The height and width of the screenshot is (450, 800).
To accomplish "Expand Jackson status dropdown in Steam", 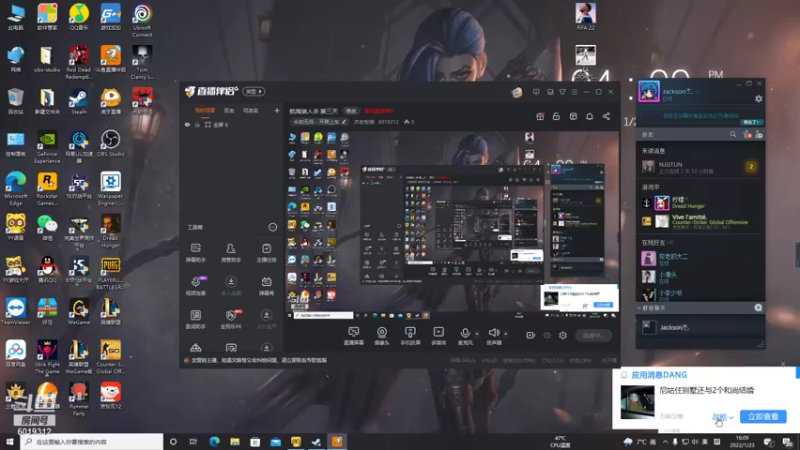I will 697,92.
